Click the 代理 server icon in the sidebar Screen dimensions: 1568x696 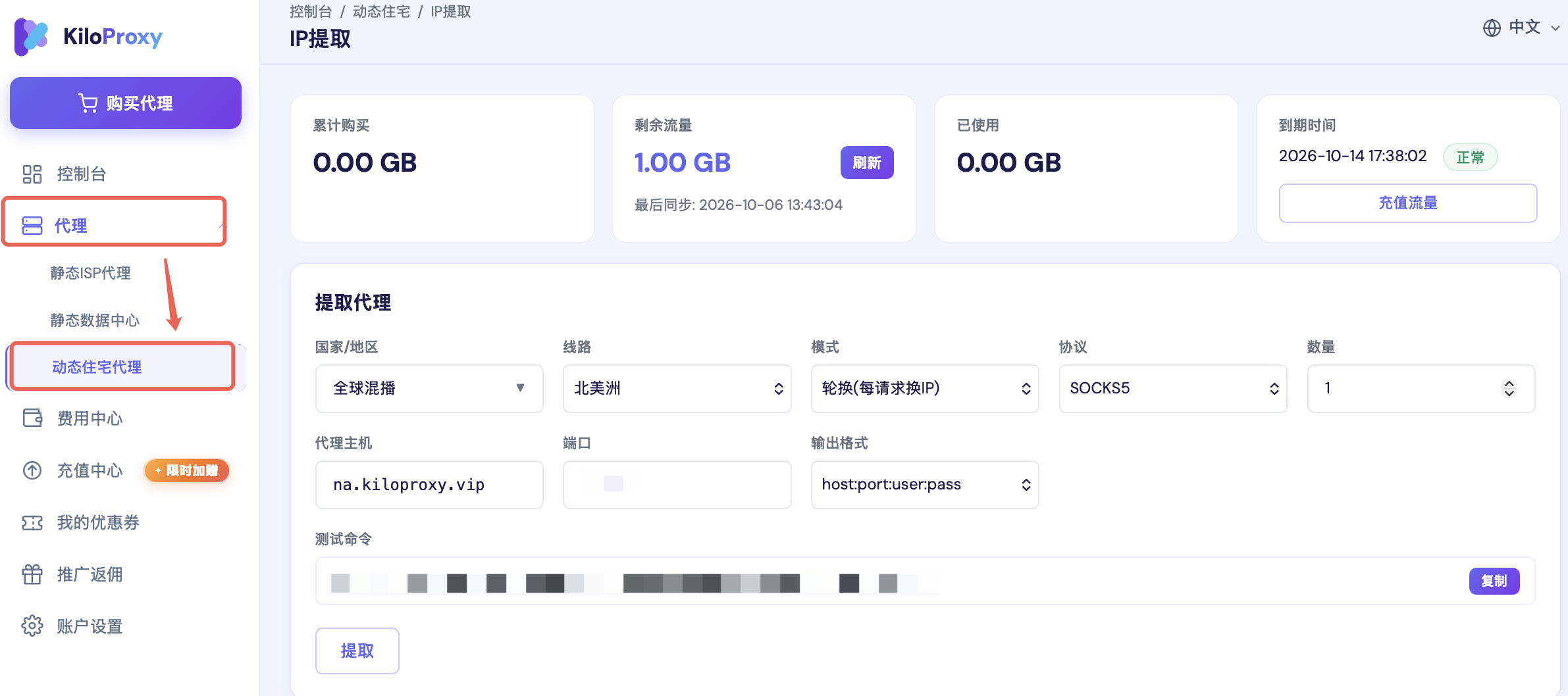click(x=32, y=226)
